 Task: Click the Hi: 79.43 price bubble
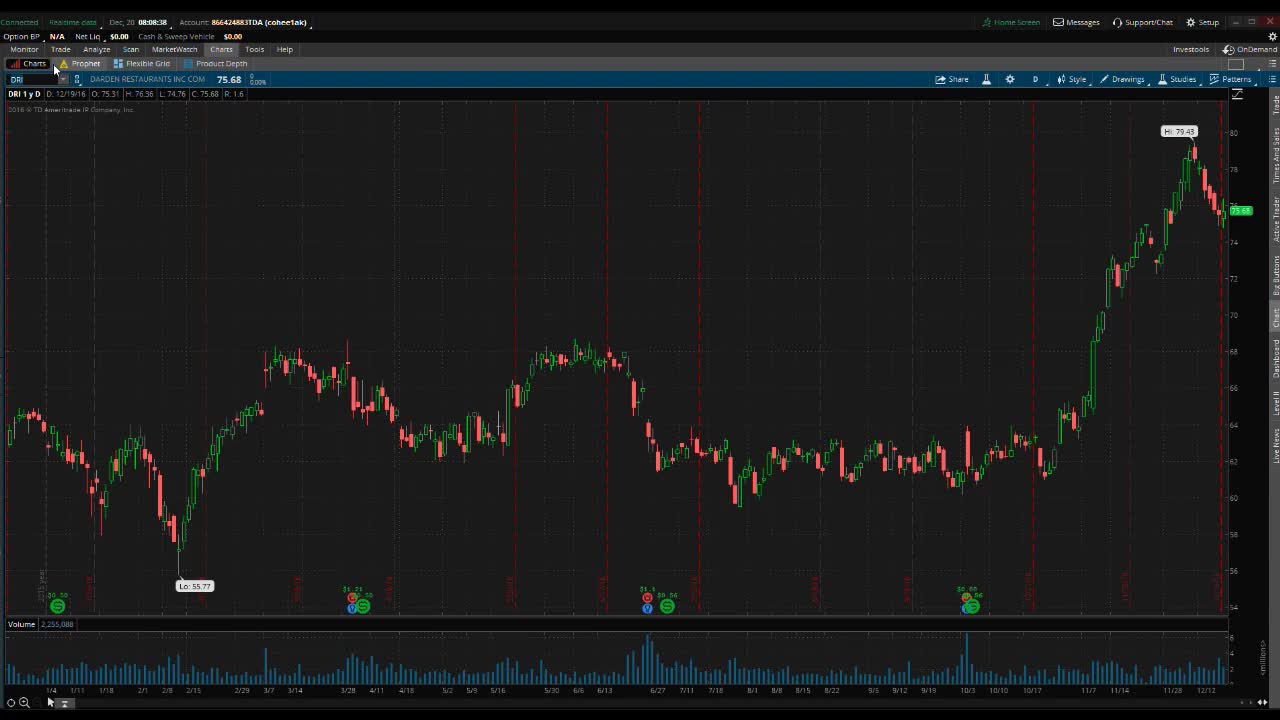pyautogui.click(x=1179, y=131)
